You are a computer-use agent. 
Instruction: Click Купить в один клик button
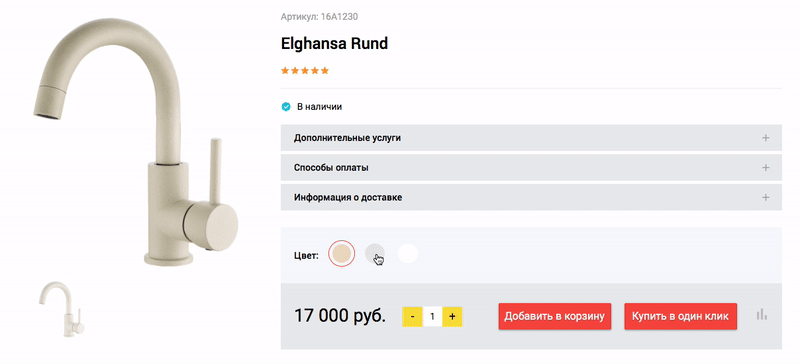pyautogui.click(x=681, y=317)
